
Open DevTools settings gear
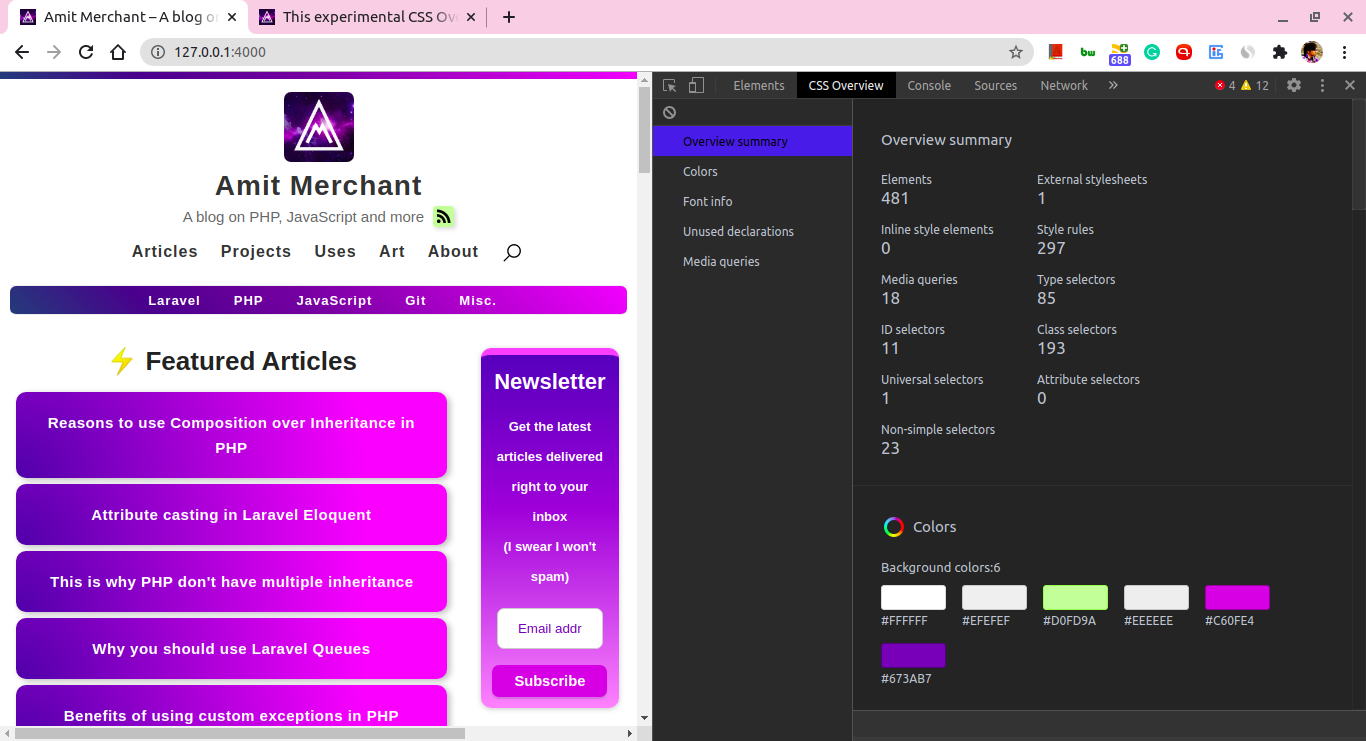[x=1294, y=86]
